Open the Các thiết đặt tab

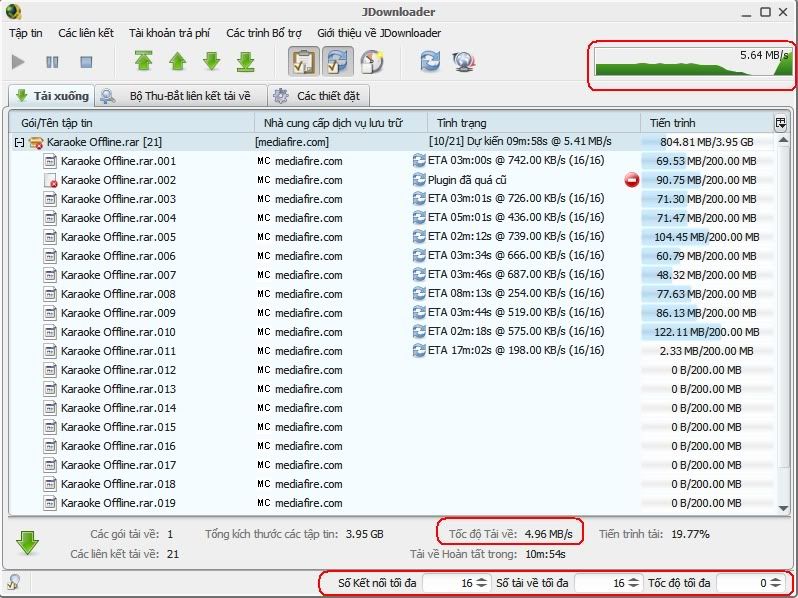319,96
